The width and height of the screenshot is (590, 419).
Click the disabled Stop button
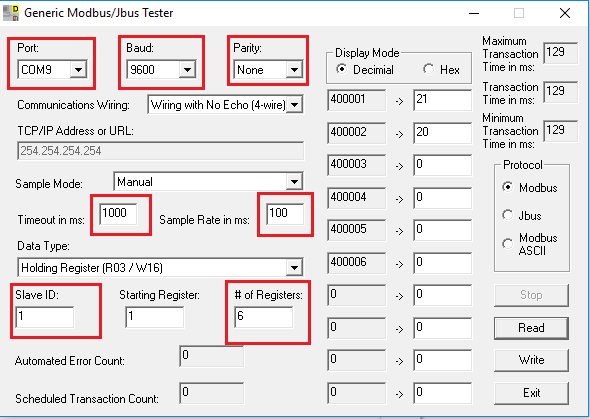531,295
